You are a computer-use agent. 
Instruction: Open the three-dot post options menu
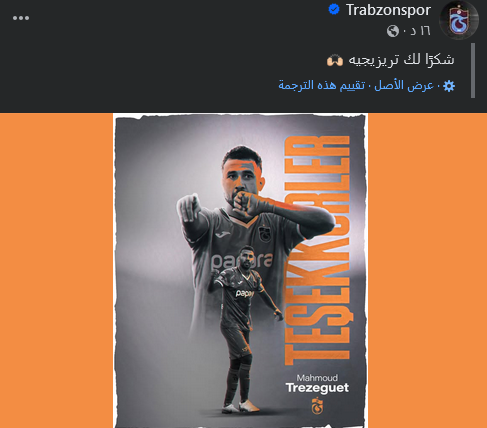[x=21, y=18]
